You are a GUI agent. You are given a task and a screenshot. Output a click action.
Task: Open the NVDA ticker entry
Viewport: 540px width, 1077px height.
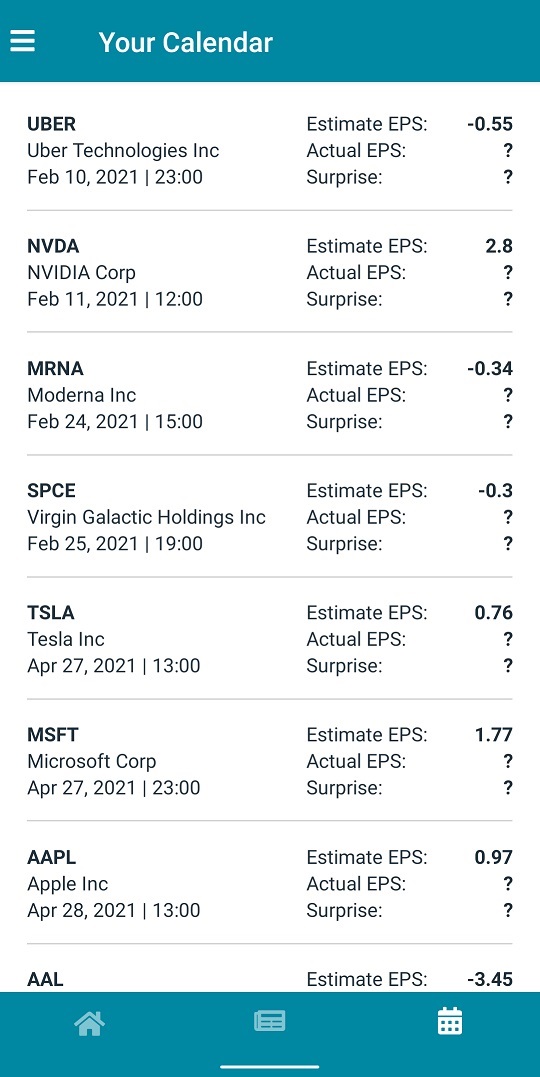pos(270,272)
